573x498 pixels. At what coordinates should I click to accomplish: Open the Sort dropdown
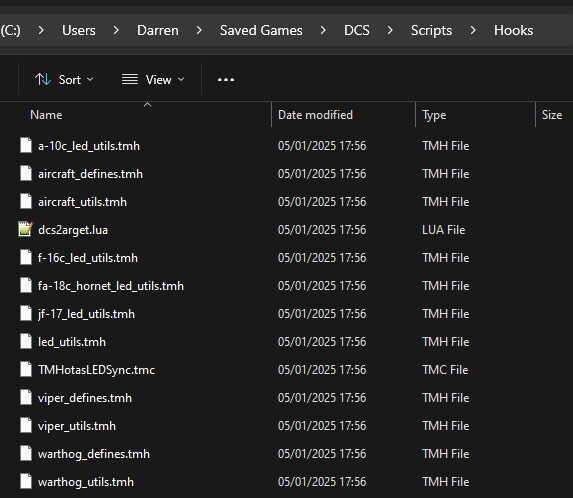pyautogui.click(x=64, y=80)
